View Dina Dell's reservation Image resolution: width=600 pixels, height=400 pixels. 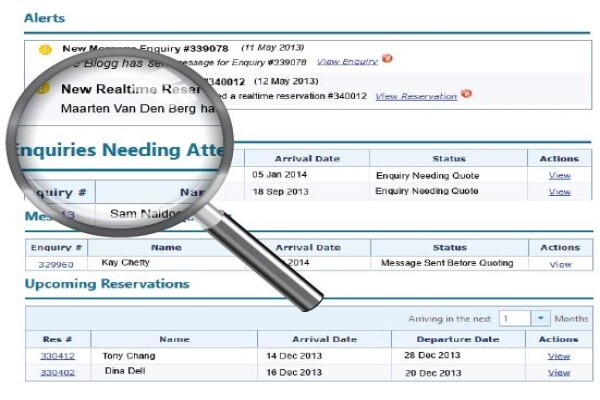pyautogui.click(x=559, y=372)
